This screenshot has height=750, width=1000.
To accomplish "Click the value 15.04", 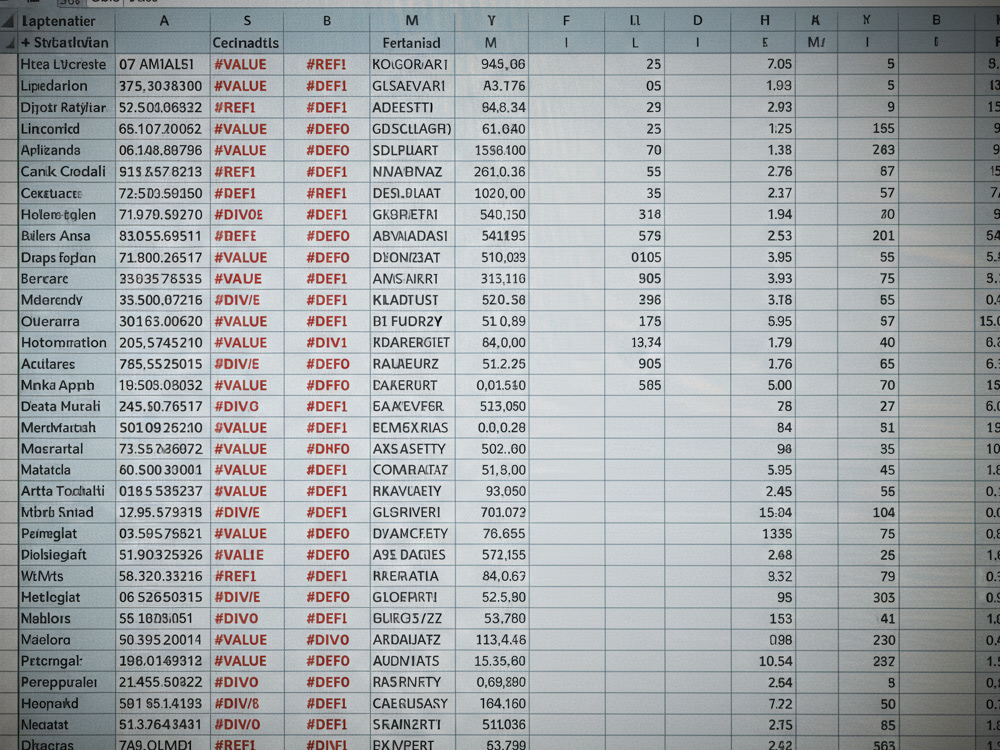I will coord(776,512).
